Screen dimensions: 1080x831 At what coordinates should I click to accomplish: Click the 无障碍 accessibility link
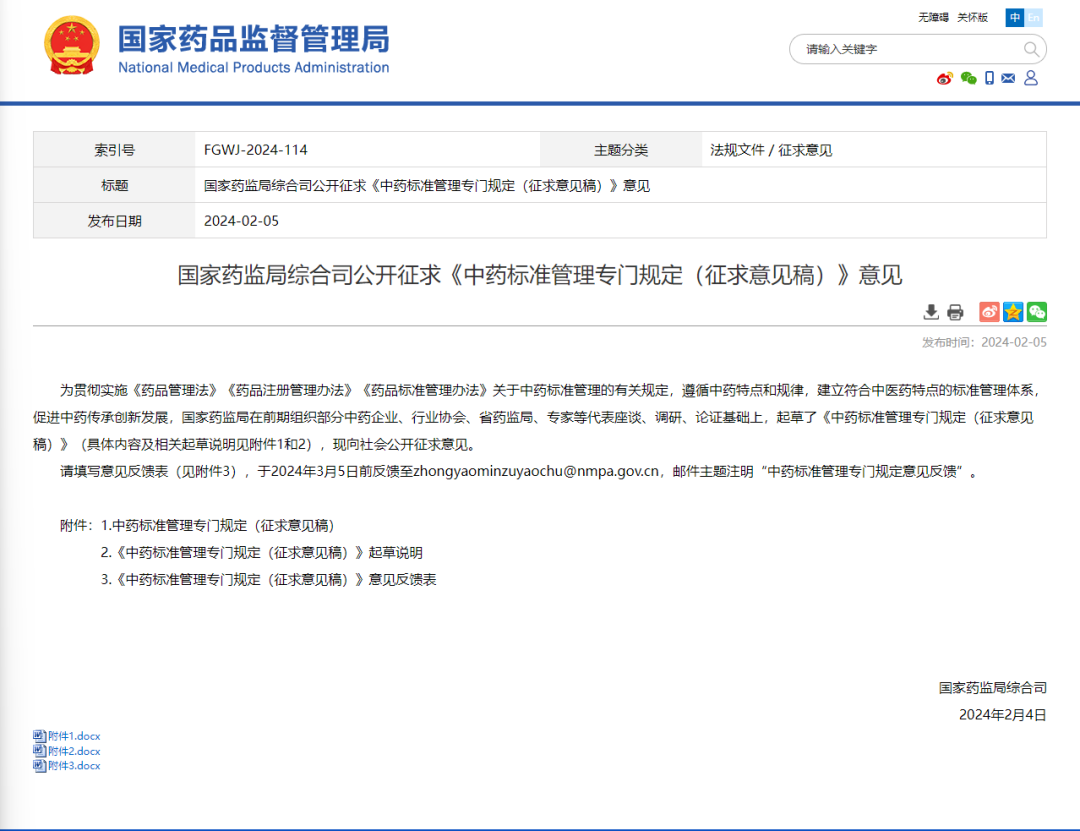point(933,17)
